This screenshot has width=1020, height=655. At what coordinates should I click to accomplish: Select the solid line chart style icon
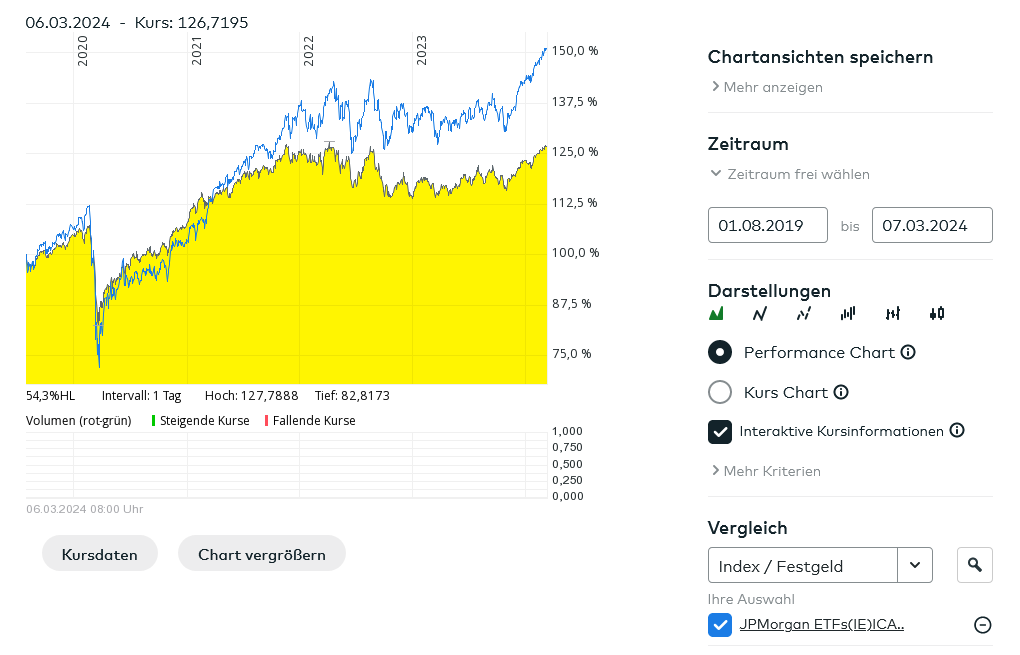click(760, 314)
